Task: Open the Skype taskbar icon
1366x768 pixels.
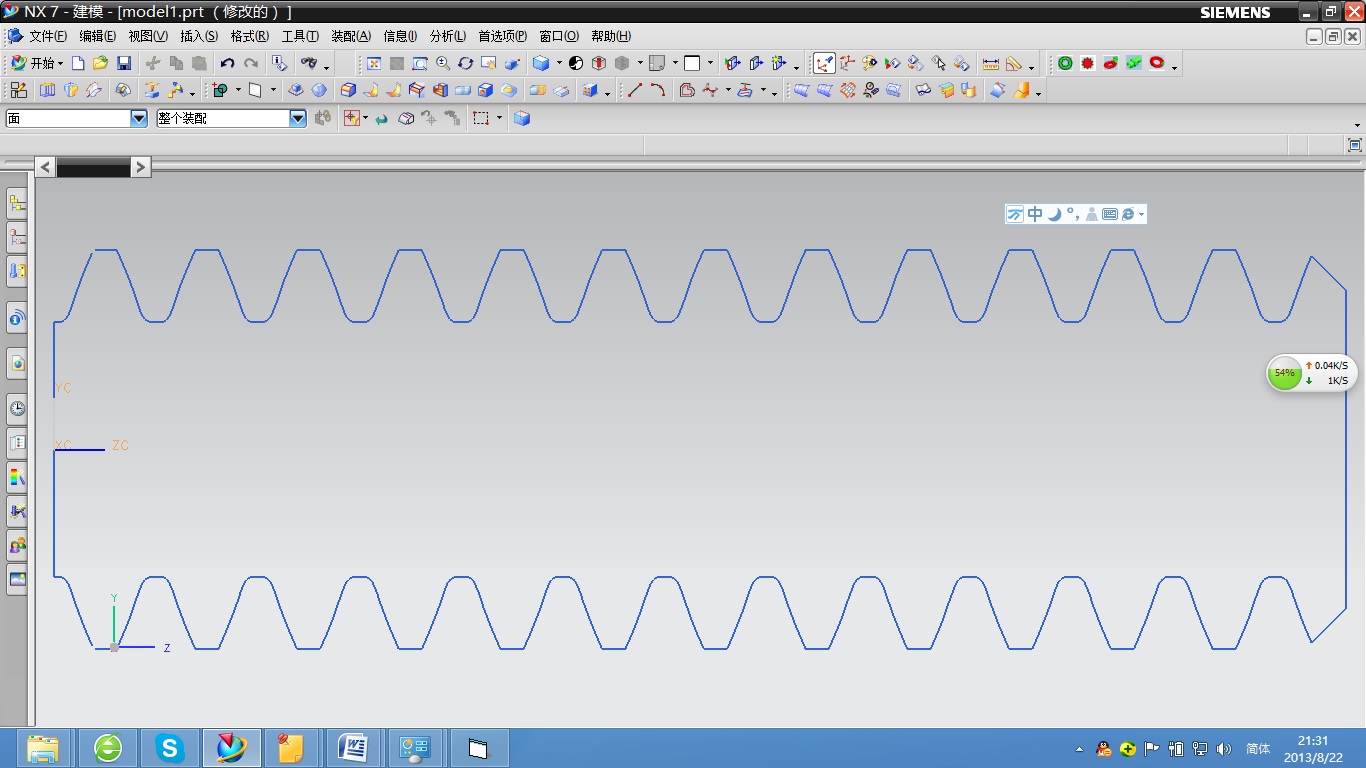Action: click(170, 748)
